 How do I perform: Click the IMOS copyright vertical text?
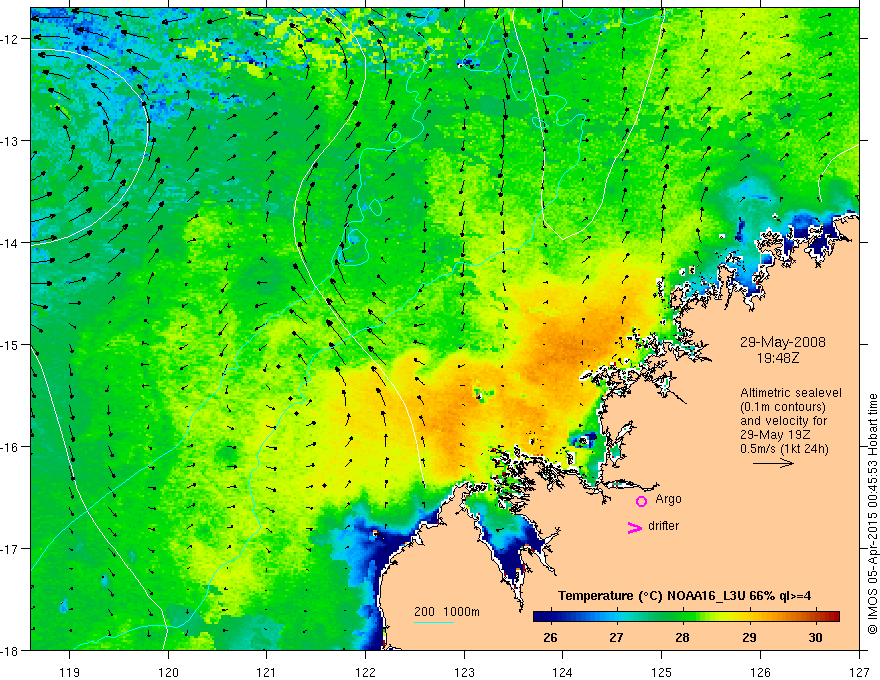click(872, 514)
